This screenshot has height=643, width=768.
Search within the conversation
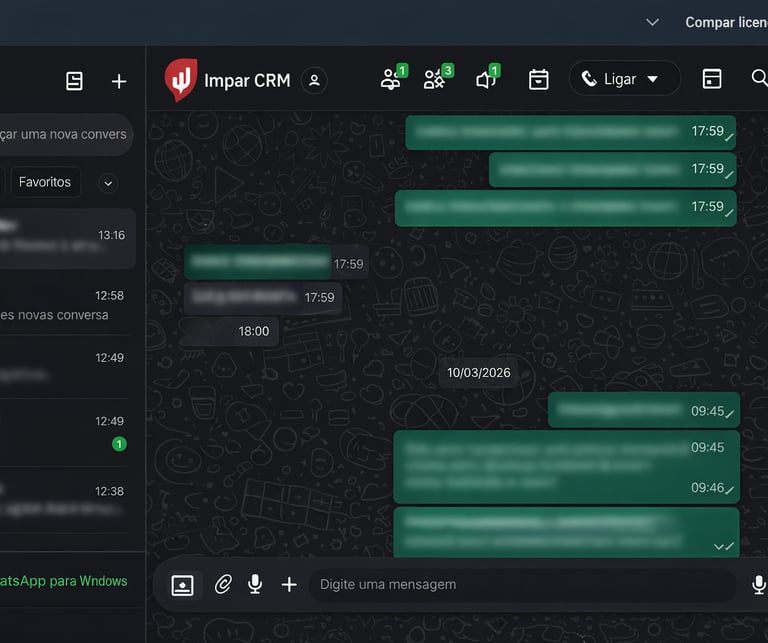[x=759, y=78]
